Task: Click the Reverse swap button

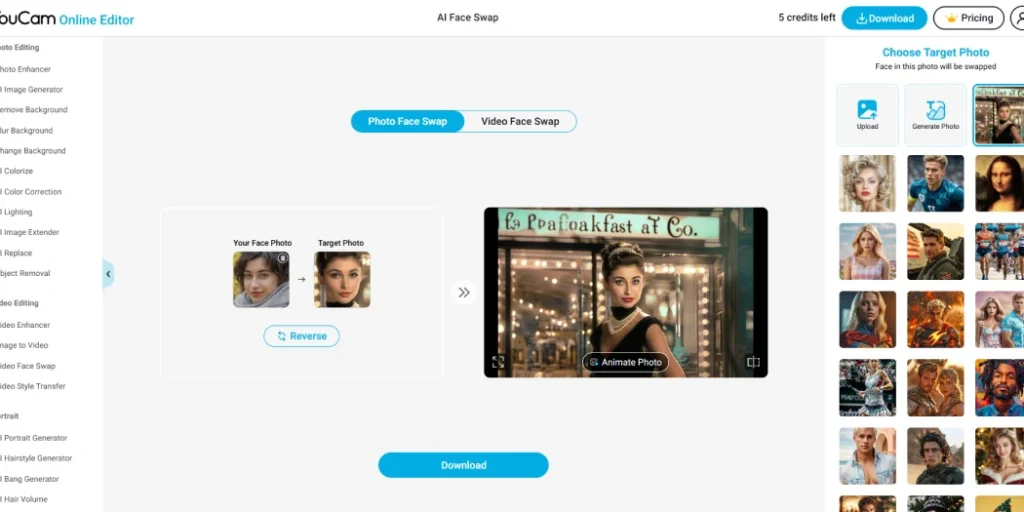Action: coord(302,336)
